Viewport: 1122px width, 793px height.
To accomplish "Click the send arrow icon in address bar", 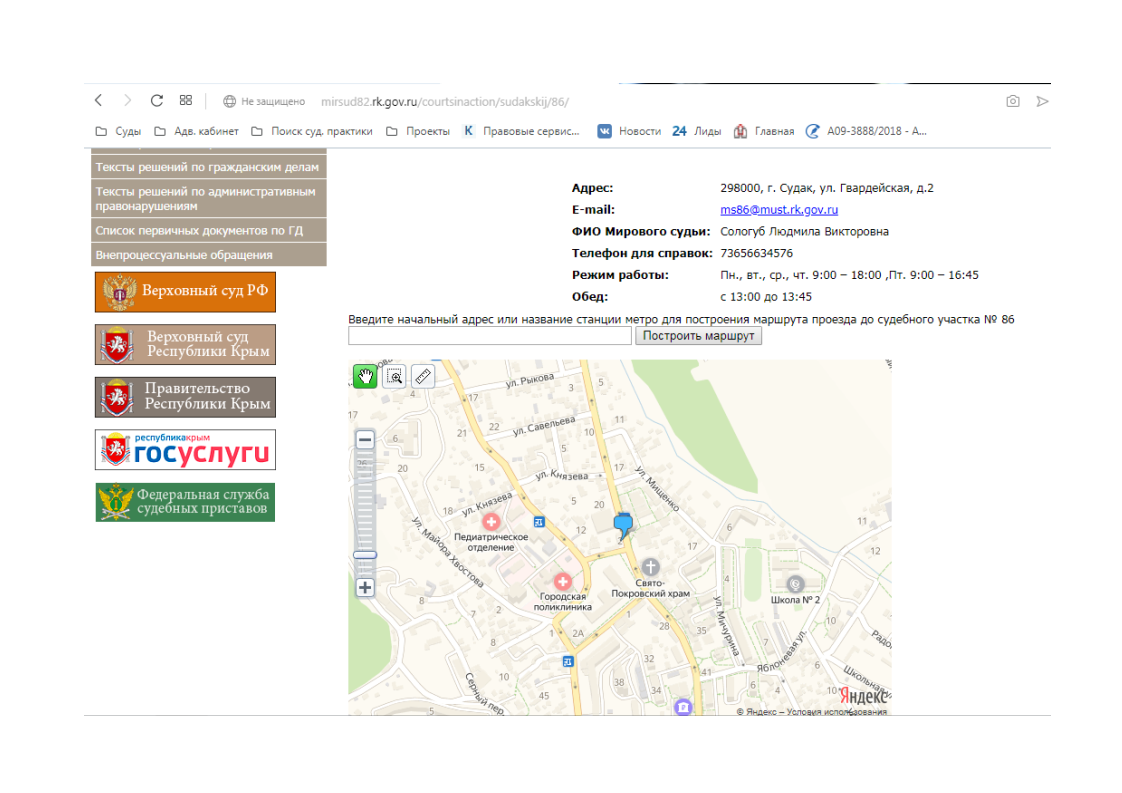I will pyautogui.click(x=1043, y=102).
